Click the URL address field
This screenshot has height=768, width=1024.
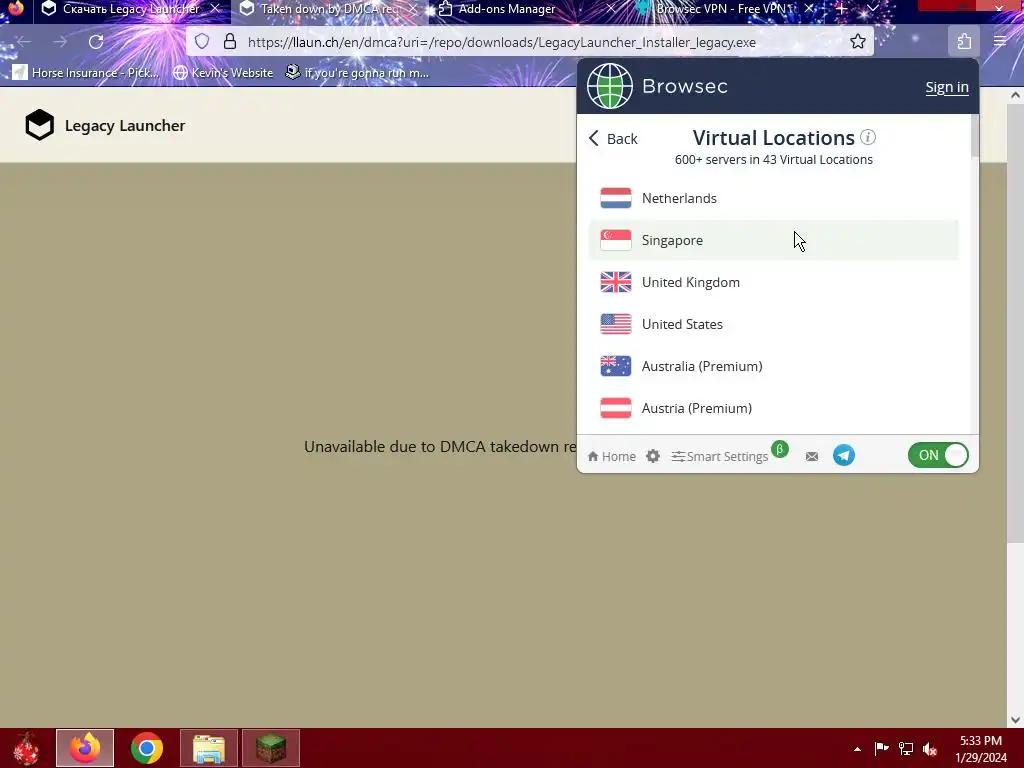point(502,42)
